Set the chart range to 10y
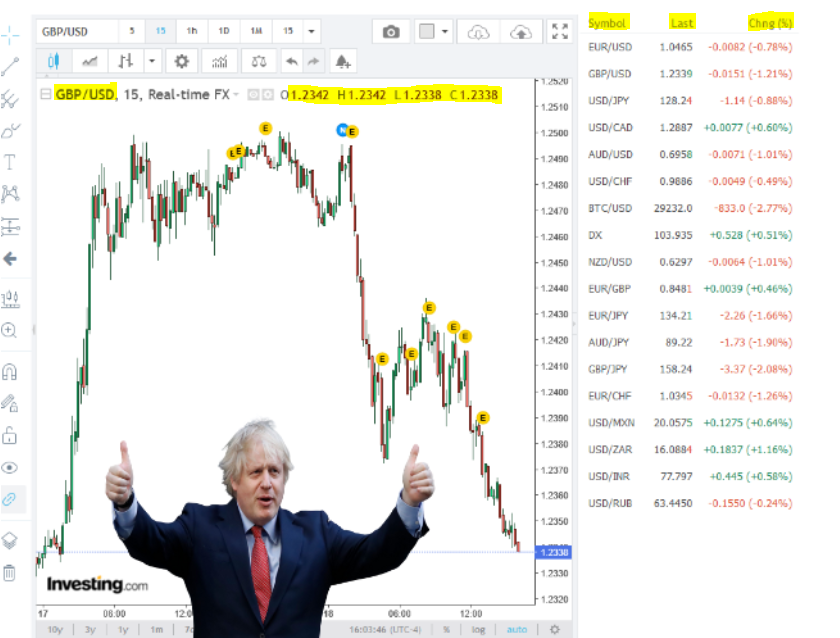The image size is (840, 638). click(x=55, y=629)
